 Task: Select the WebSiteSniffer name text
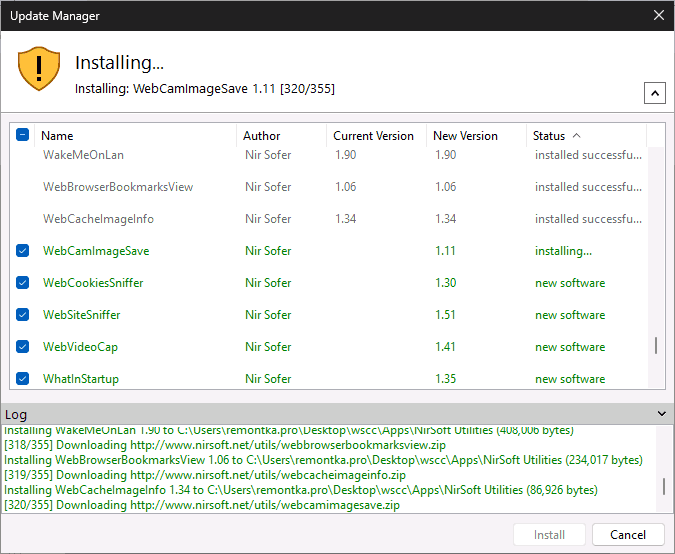click(81, 315)
